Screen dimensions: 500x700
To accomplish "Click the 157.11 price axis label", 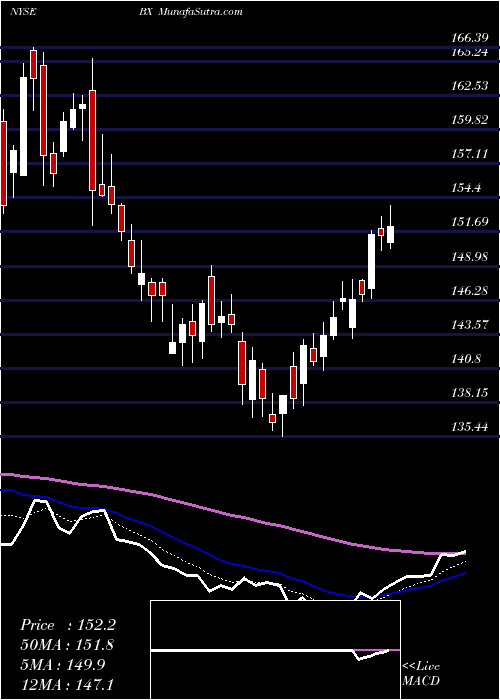I will (471, 154).
